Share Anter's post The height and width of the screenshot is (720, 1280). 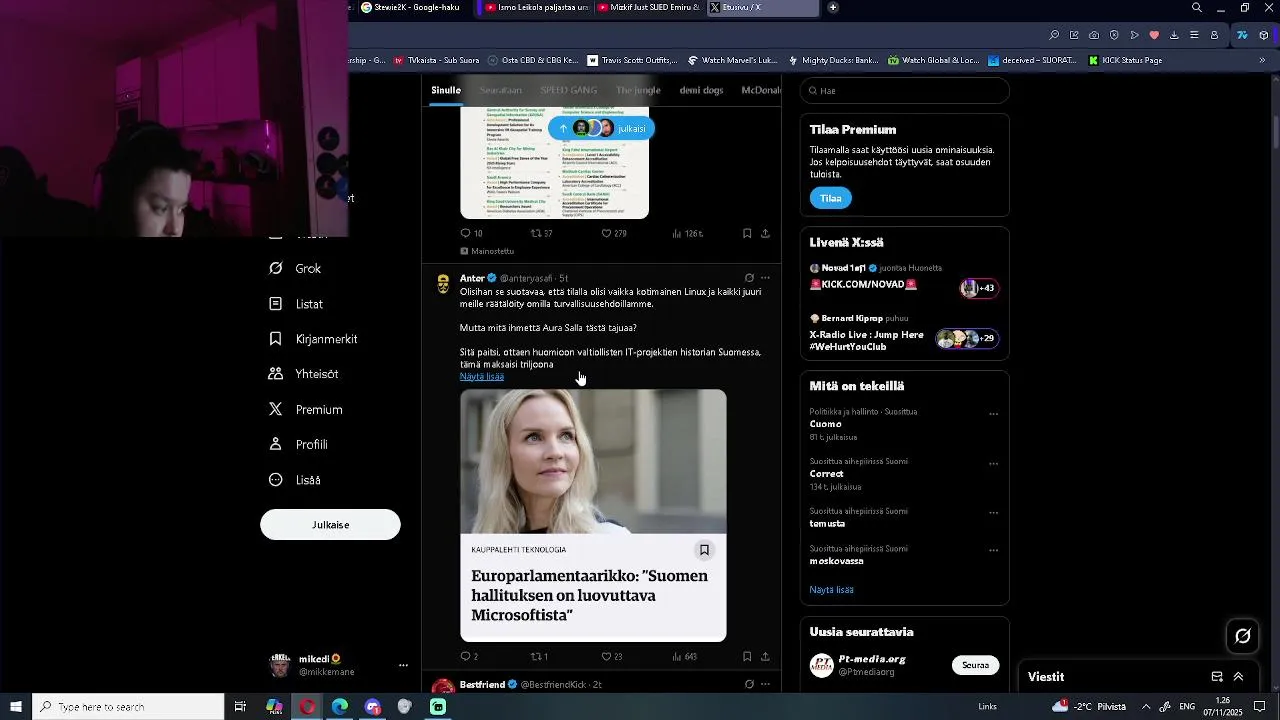tap(765, 657)
